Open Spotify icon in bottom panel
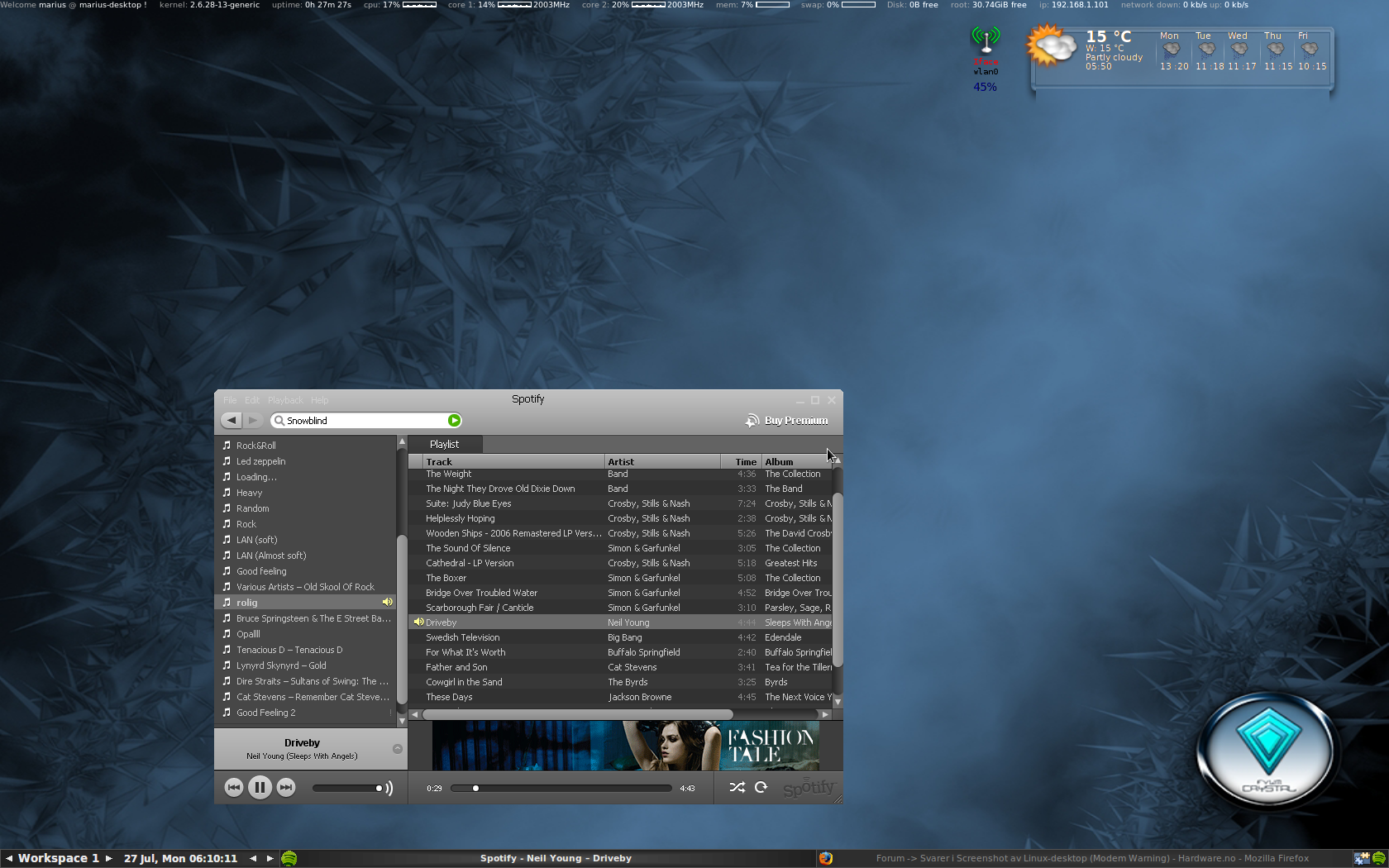 (x=289, y=858)
